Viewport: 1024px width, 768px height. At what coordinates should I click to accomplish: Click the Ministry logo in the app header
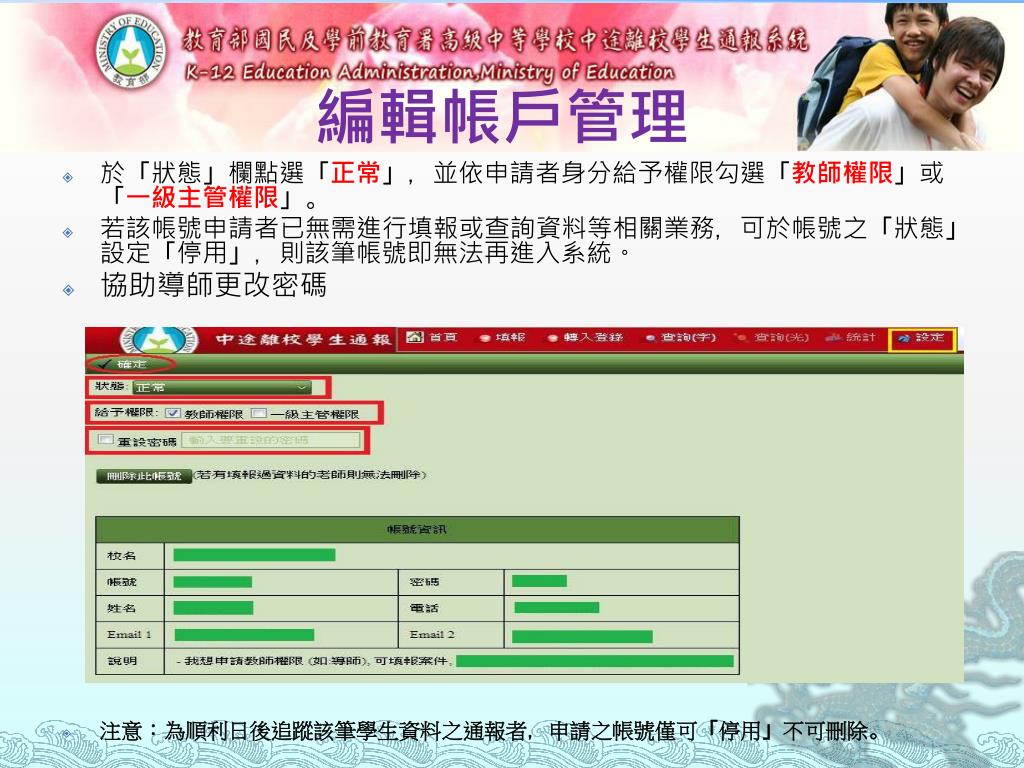[160, 340]
